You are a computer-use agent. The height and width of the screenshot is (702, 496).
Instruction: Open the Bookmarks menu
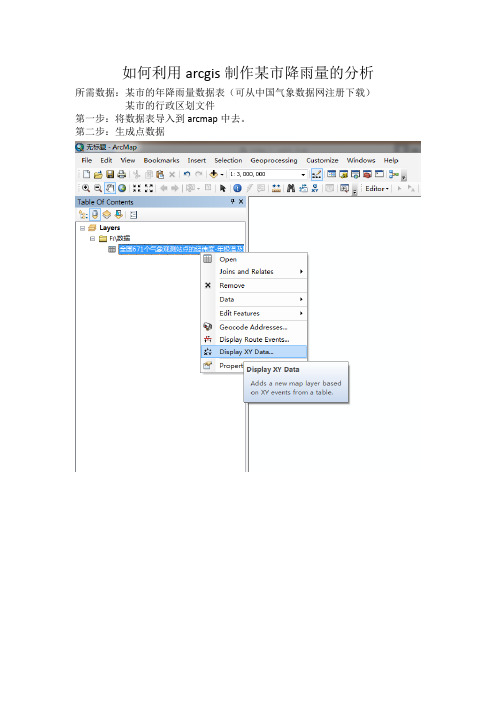point(161,160)
